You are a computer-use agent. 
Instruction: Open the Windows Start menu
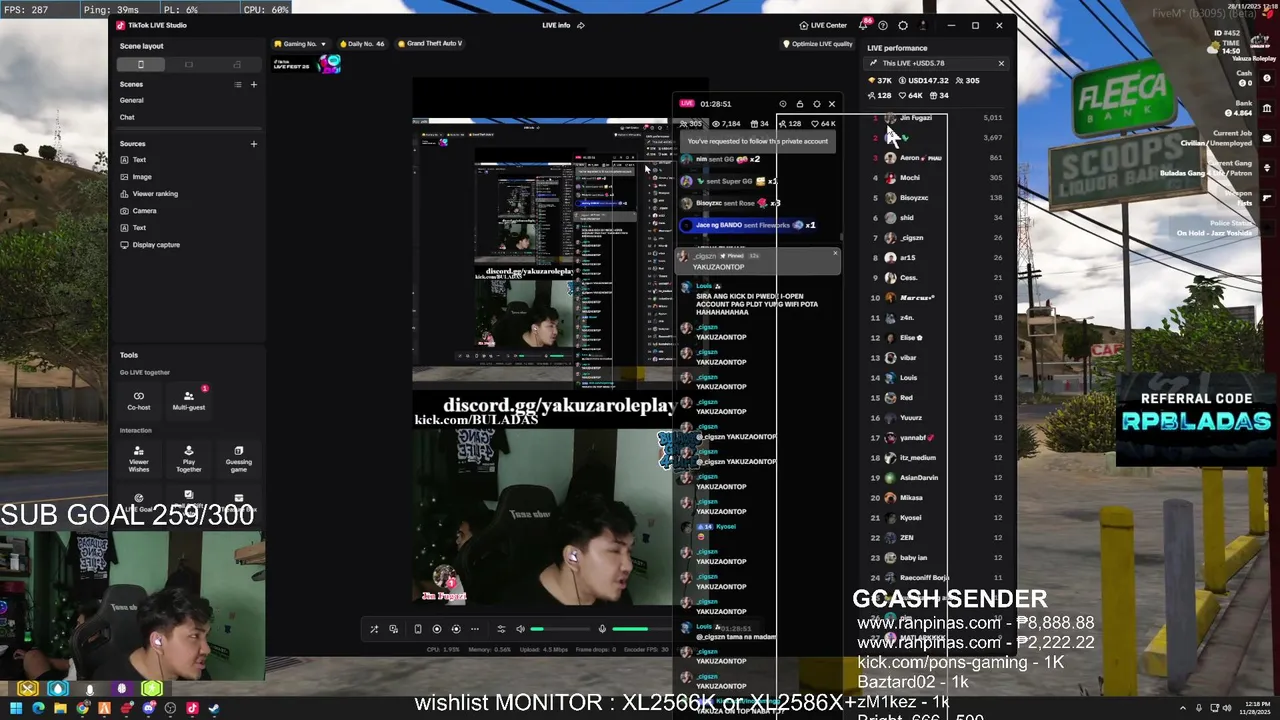click(x=16, y=708)
